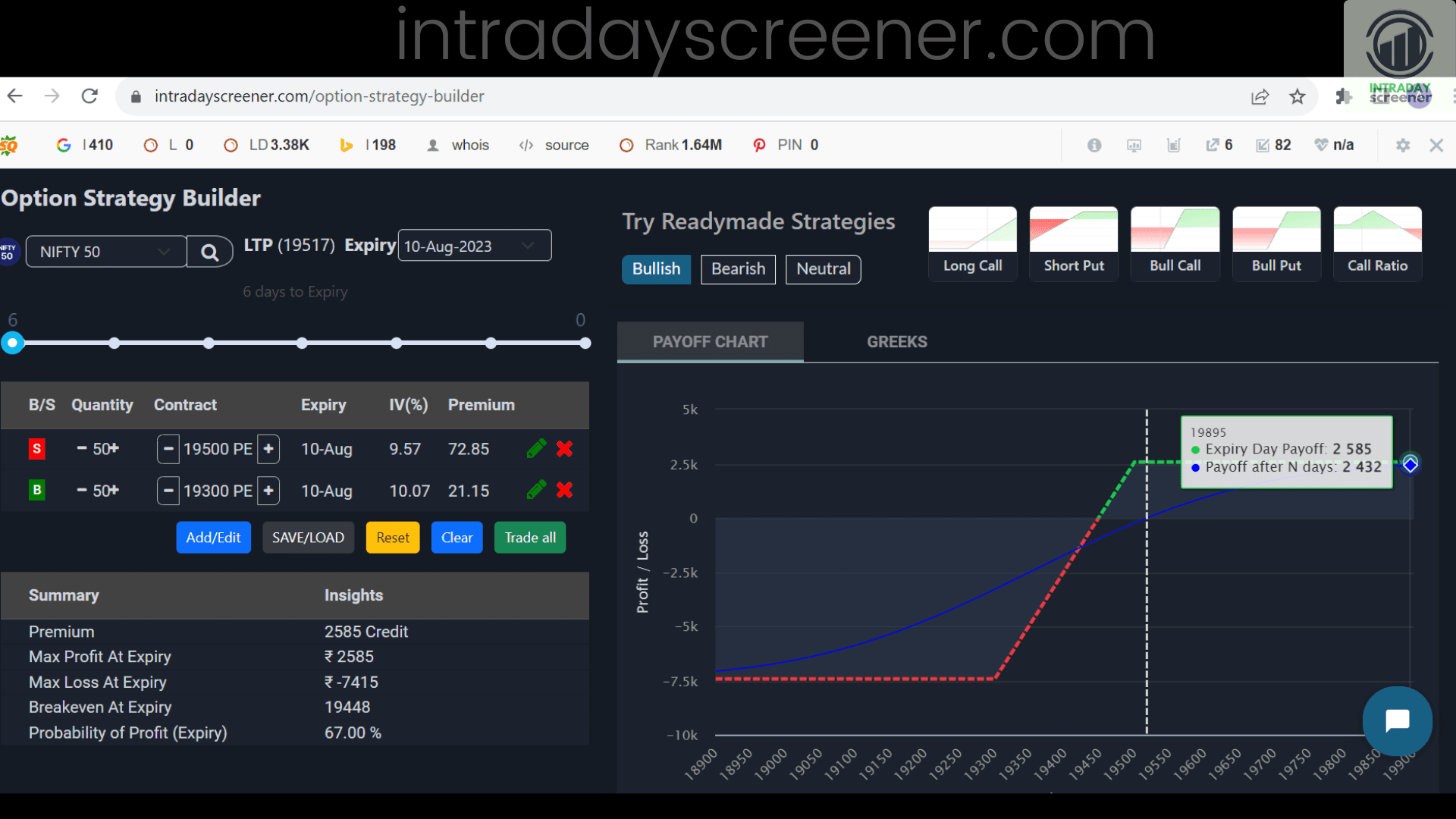Click the whois toolbar item
The width and height of the screenshot is (1456, 819).
point(458,145)
